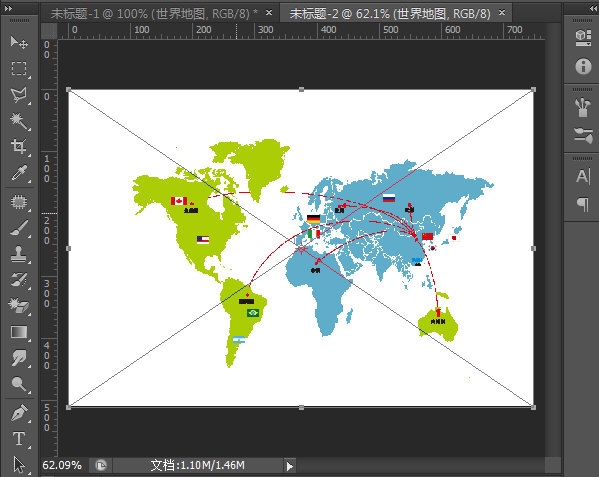The width and height of the screenshot is (599, 477).
Task: Select the Magic Wand tool
Action: pyautogui.click(x=19, y=121)
